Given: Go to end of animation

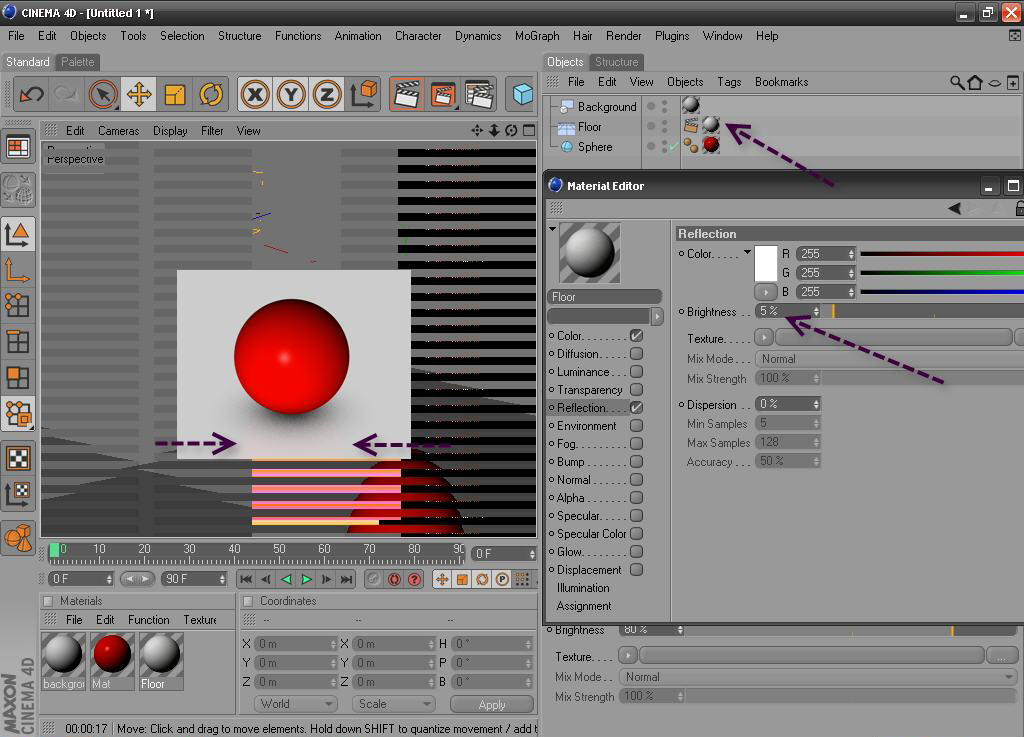Looking at the screenshot, I should click(x=347, y=579).
